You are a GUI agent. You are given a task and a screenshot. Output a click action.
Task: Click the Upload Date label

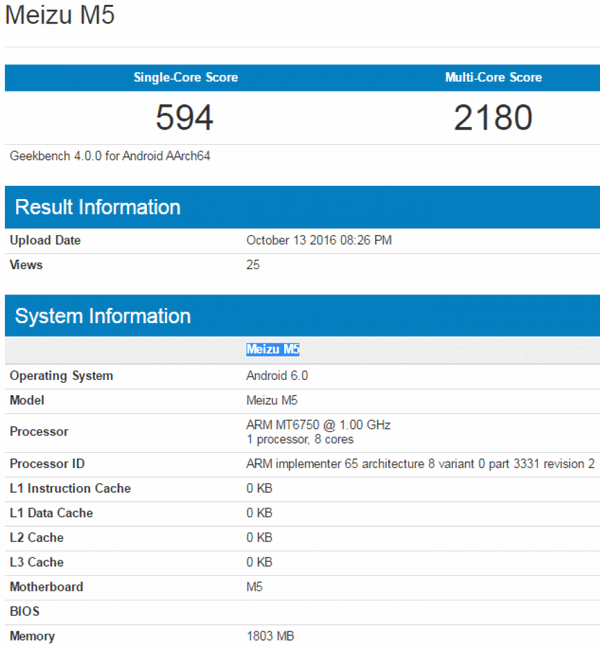pos(45,240)
